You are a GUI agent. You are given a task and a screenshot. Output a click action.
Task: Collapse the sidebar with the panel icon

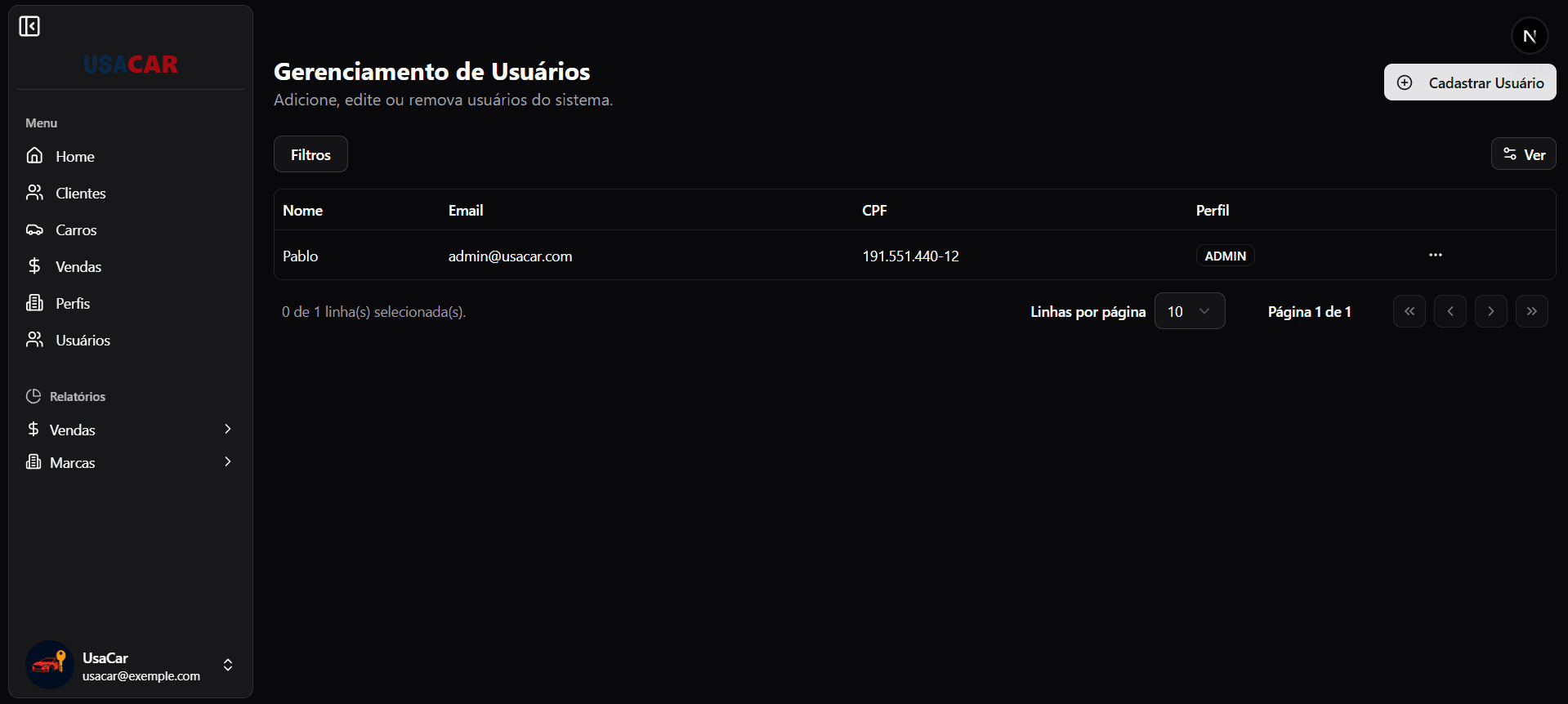point(29,27)
